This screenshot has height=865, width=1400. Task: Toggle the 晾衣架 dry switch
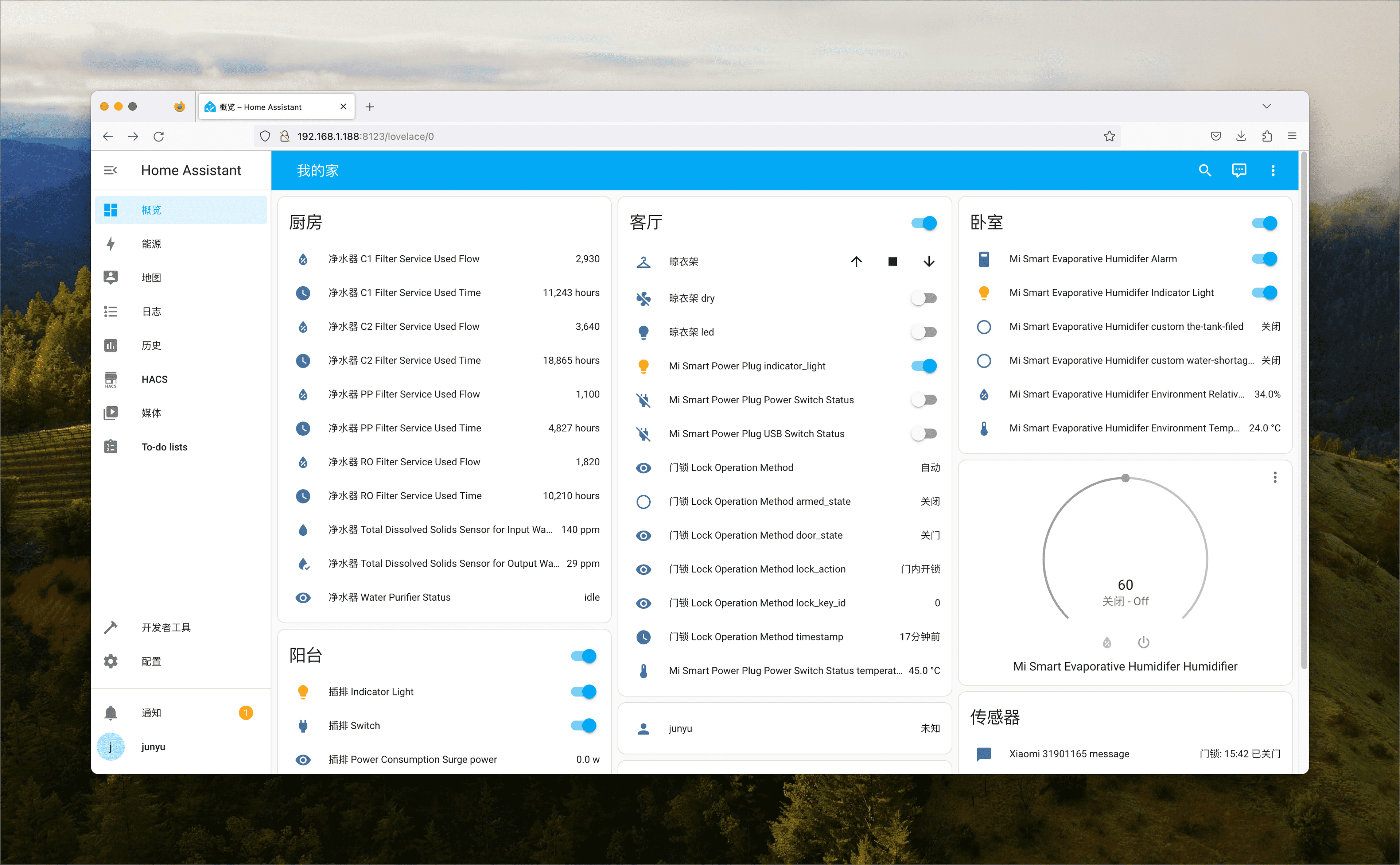tap(924, 298)
